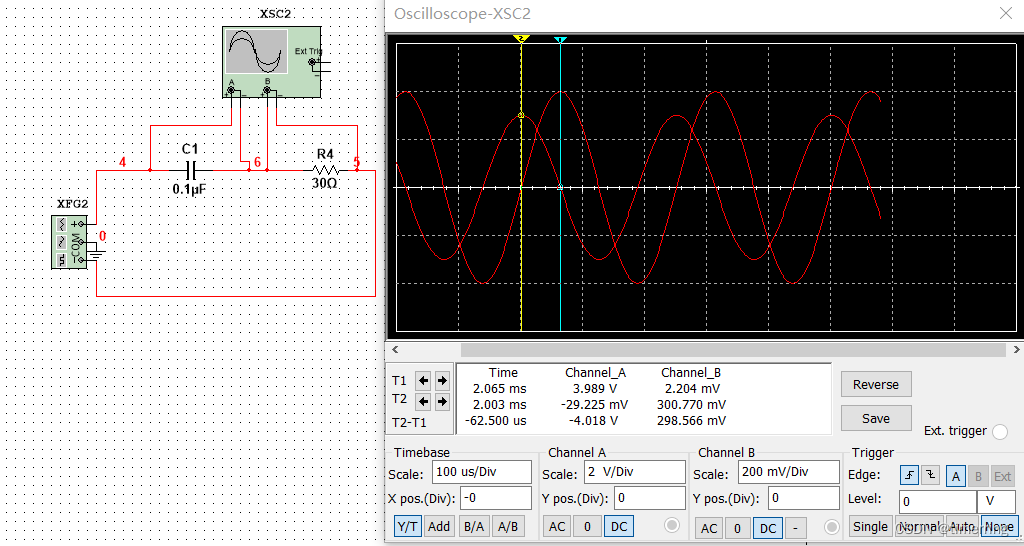The height and width of the screenshot is (546, 1024).
Task: Click net label 4 in schematic
Action: [122, 162]
